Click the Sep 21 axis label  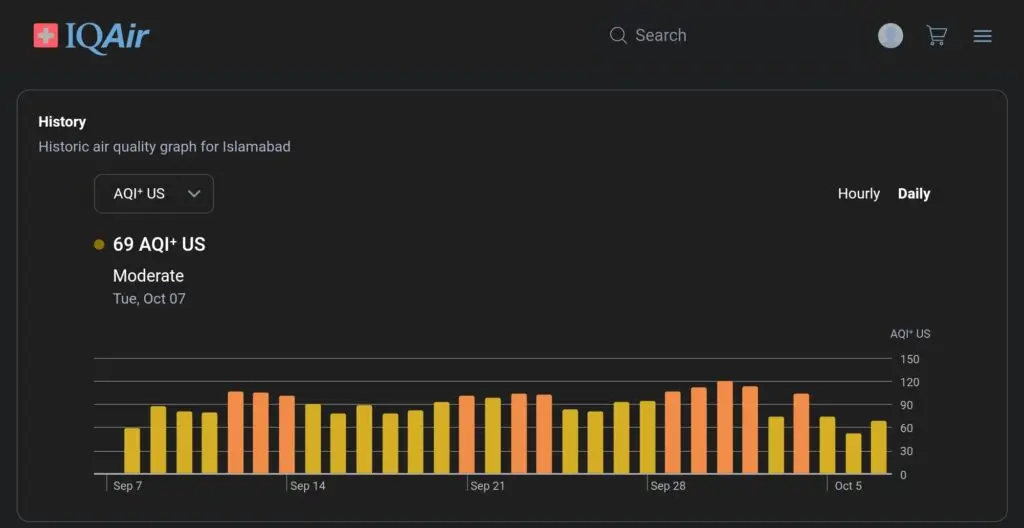tap(487, 486)
